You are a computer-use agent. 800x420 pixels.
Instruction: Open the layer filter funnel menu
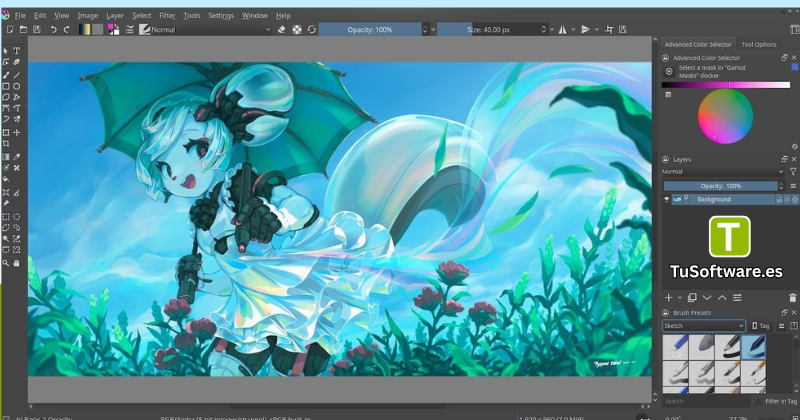click(793, 171)
